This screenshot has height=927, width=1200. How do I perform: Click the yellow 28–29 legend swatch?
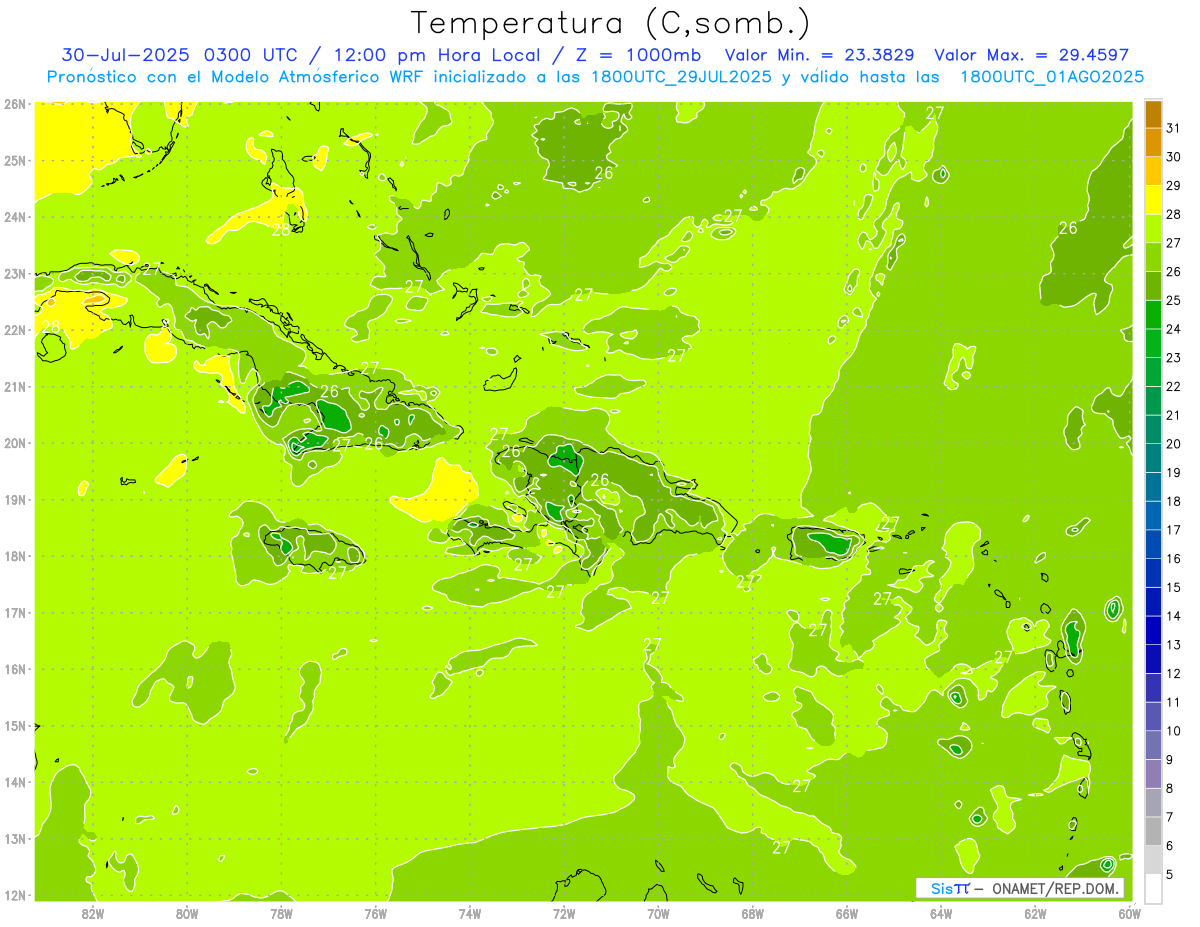click(x=1153, y=200)
